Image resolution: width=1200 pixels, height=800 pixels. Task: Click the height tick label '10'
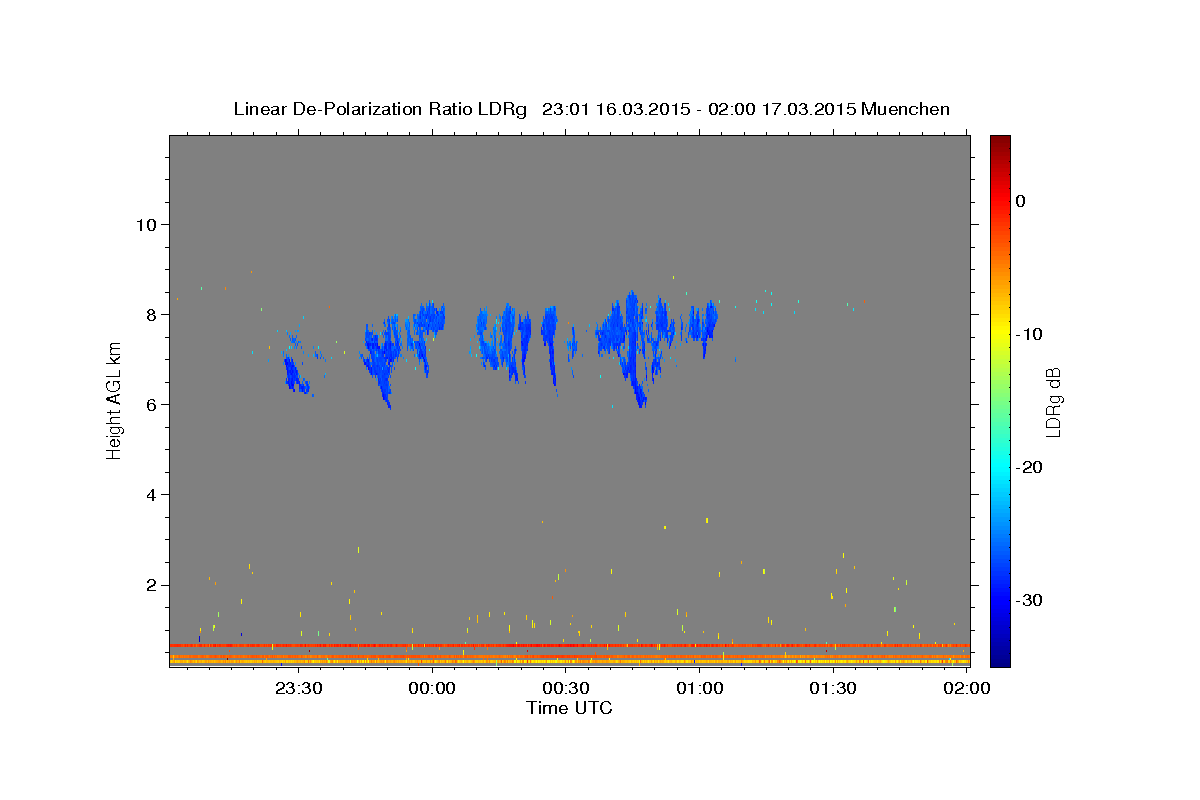(146, 224)
